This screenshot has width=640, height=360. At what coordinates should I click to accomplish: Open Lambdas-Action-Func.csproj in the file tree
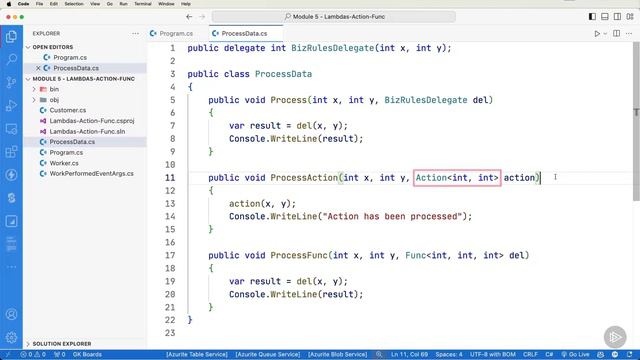[92, 121]
